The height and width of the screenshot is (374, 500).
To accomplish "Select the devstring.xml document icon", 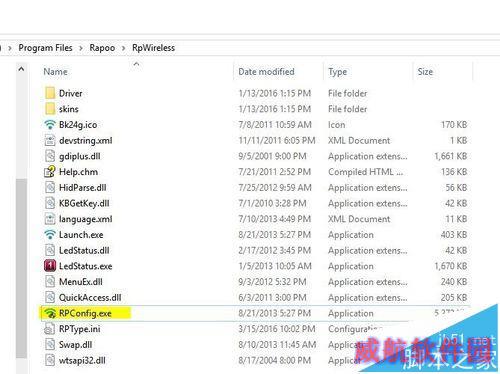I will coord(50,140).
